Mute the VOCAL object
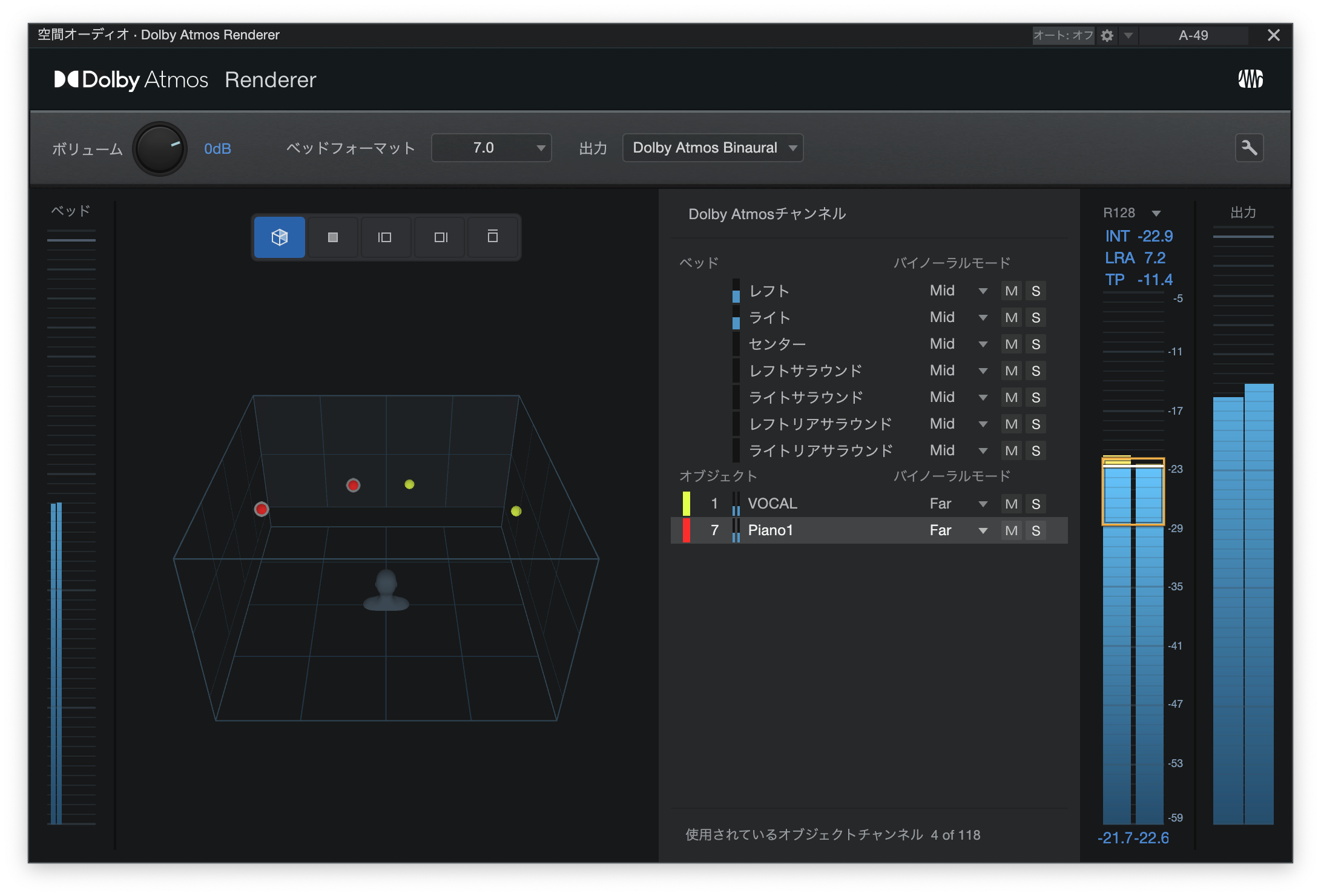Screen dimensions: 1321x896 pos(1011,504)
